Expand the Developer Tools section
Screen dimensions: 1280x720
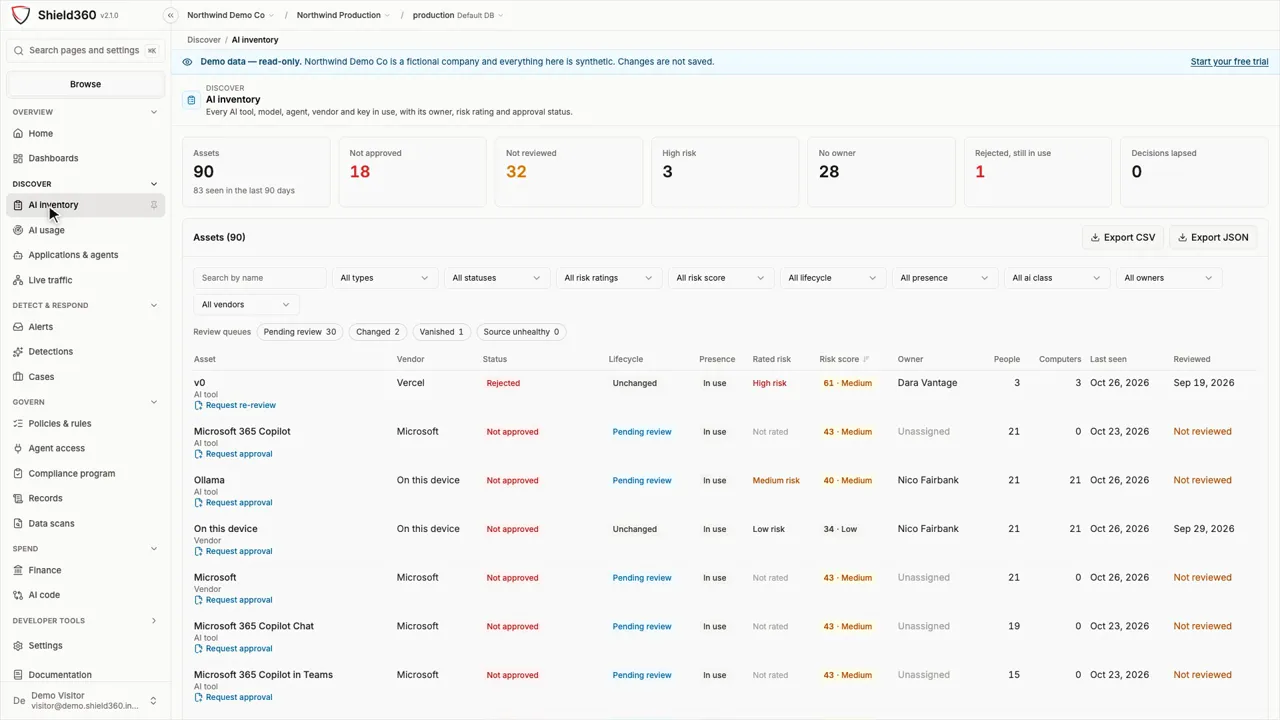point(153,621)
